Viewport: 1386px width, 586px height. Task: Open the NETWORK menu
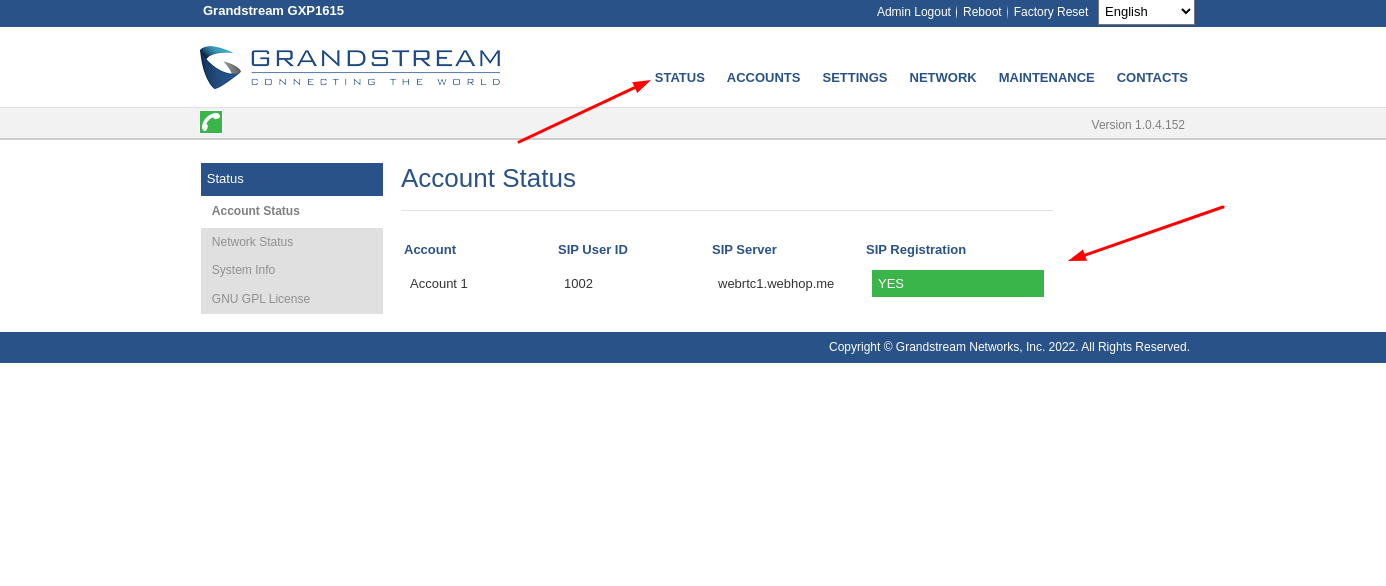(943, 77)
